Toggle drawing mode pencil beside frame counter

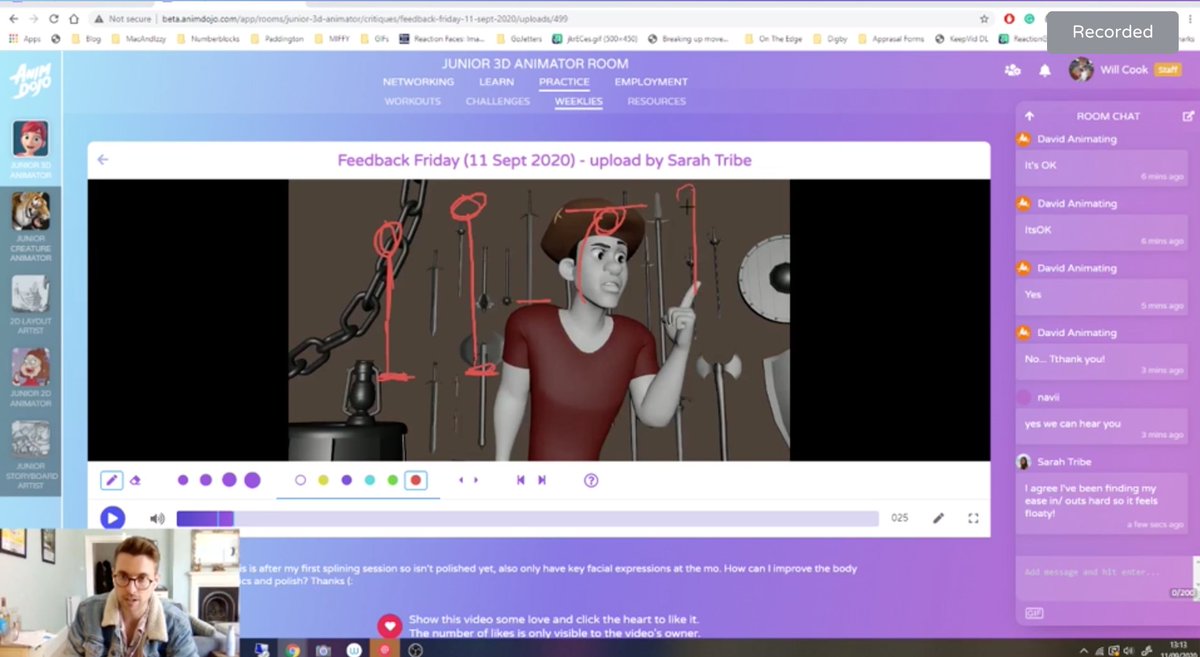point(938,518)
